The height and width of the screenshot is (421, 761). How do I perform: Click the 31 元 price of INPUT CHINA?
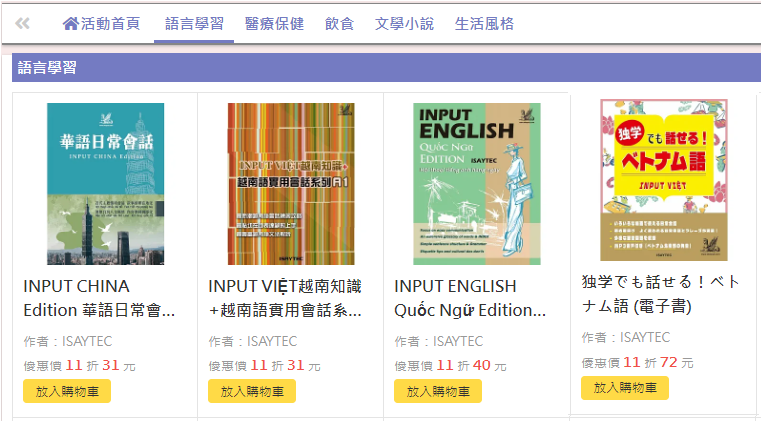click(119, 366)
